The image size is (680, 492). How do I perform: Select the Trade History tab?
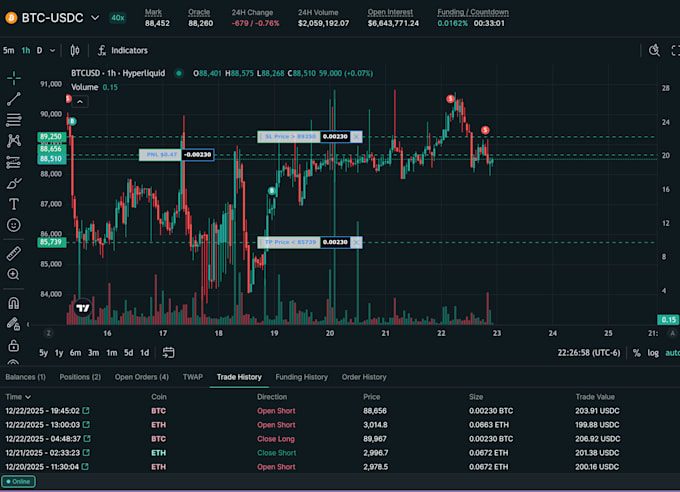tap(239, 377)
